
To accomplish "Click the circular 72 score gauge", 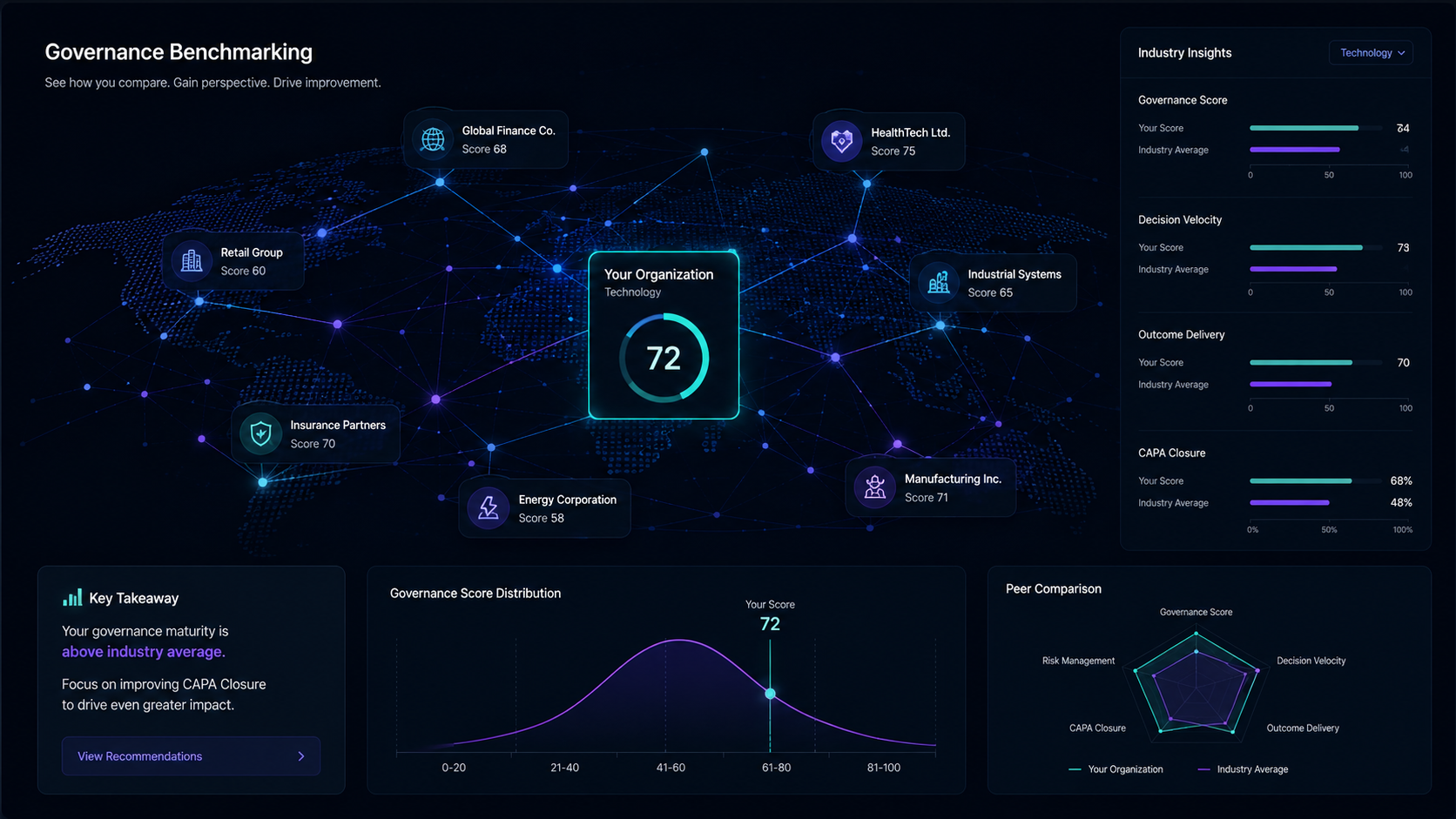I will coord(664,358).
